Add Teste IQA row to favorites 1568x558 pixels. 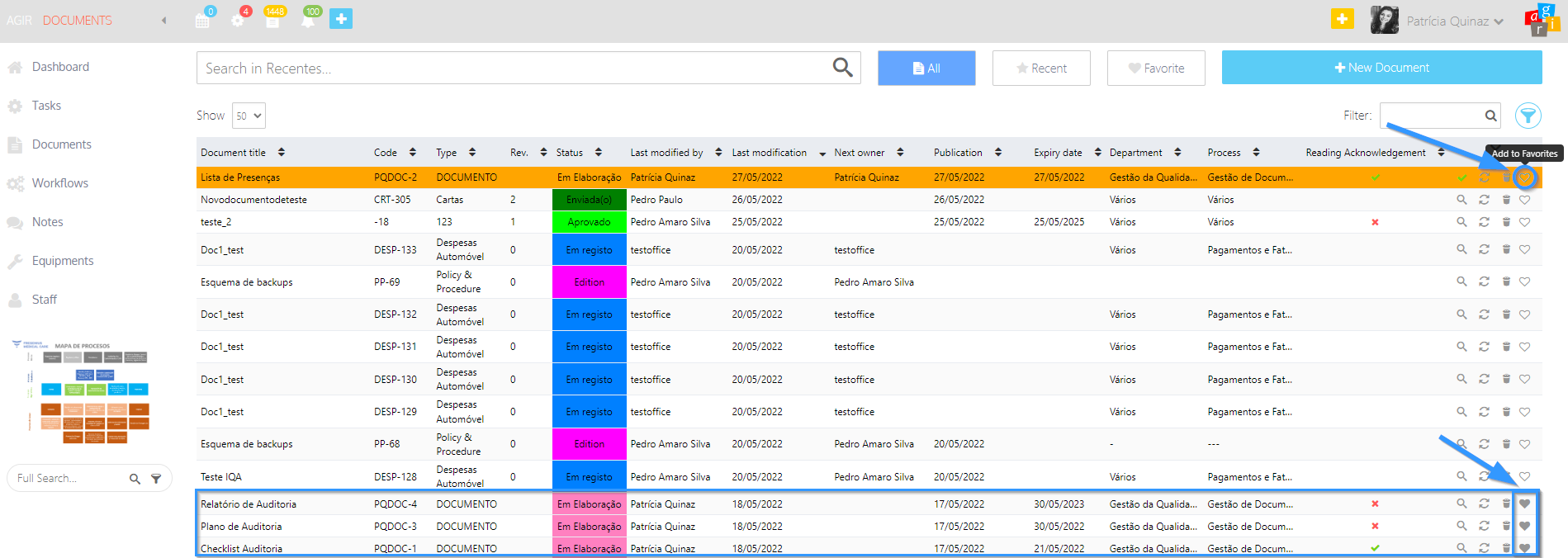(x=1525, y=476)
